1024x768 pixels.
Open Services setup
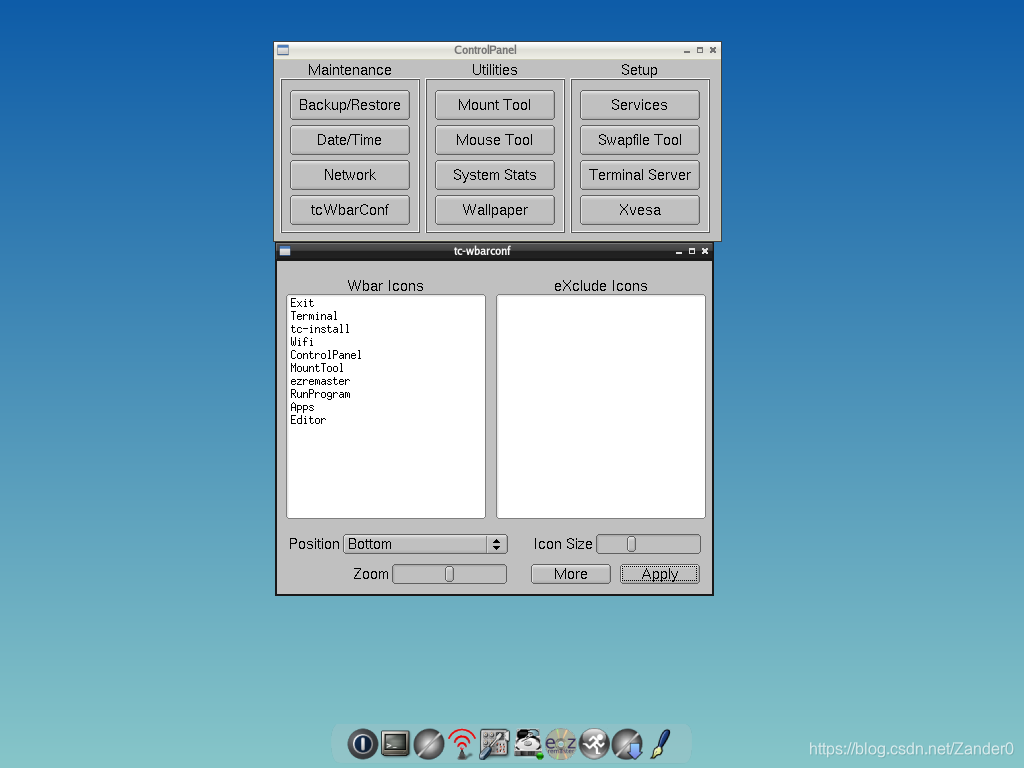tap(639, 104)
